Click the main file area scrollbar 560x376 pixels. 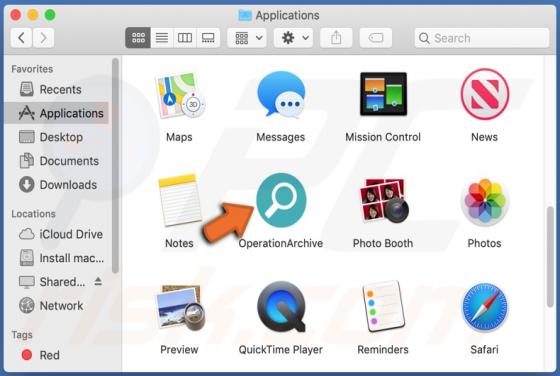pos(550,256)
